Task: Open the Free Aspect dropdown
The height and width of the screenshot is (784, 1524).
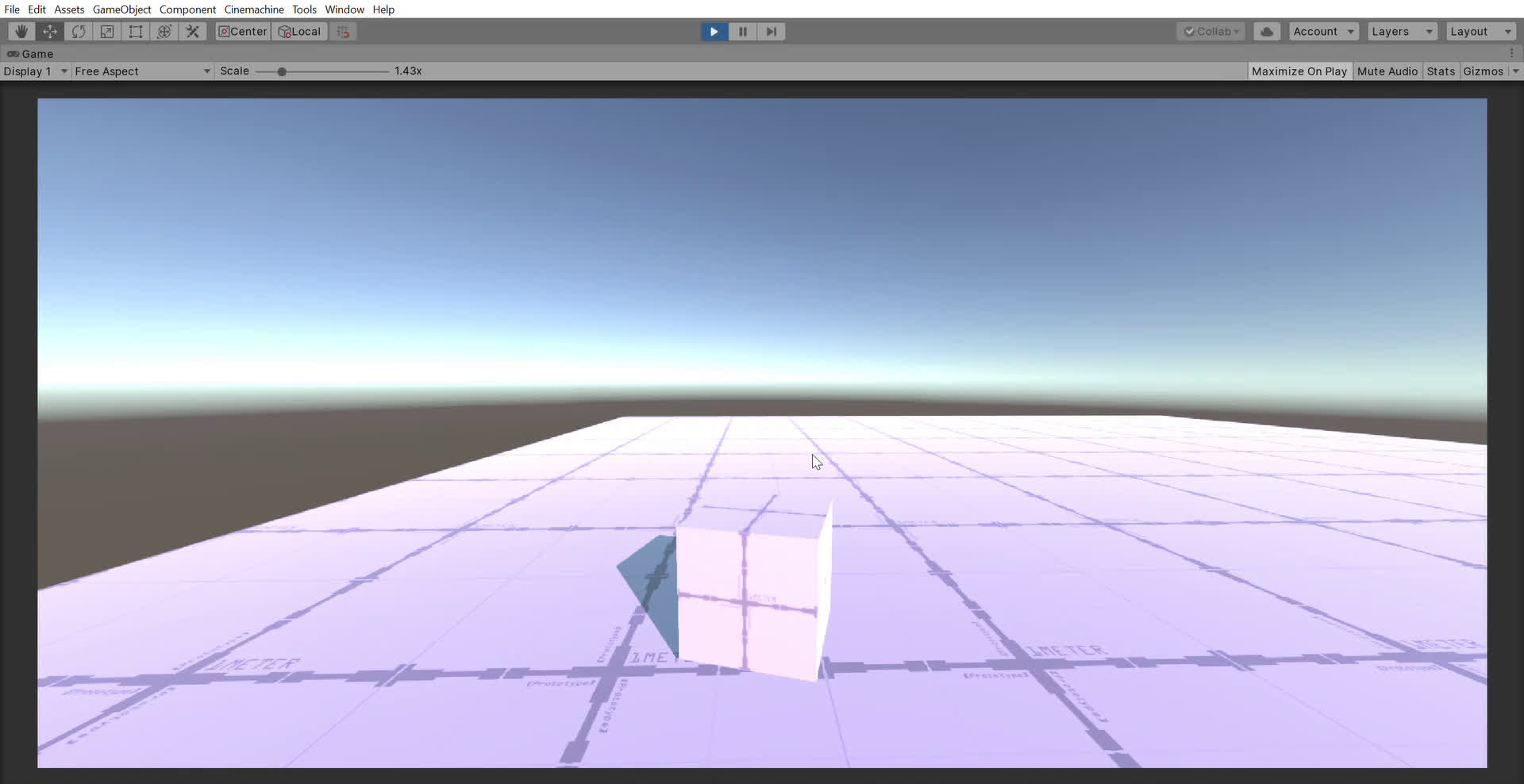Action: [x=141, y=71]
